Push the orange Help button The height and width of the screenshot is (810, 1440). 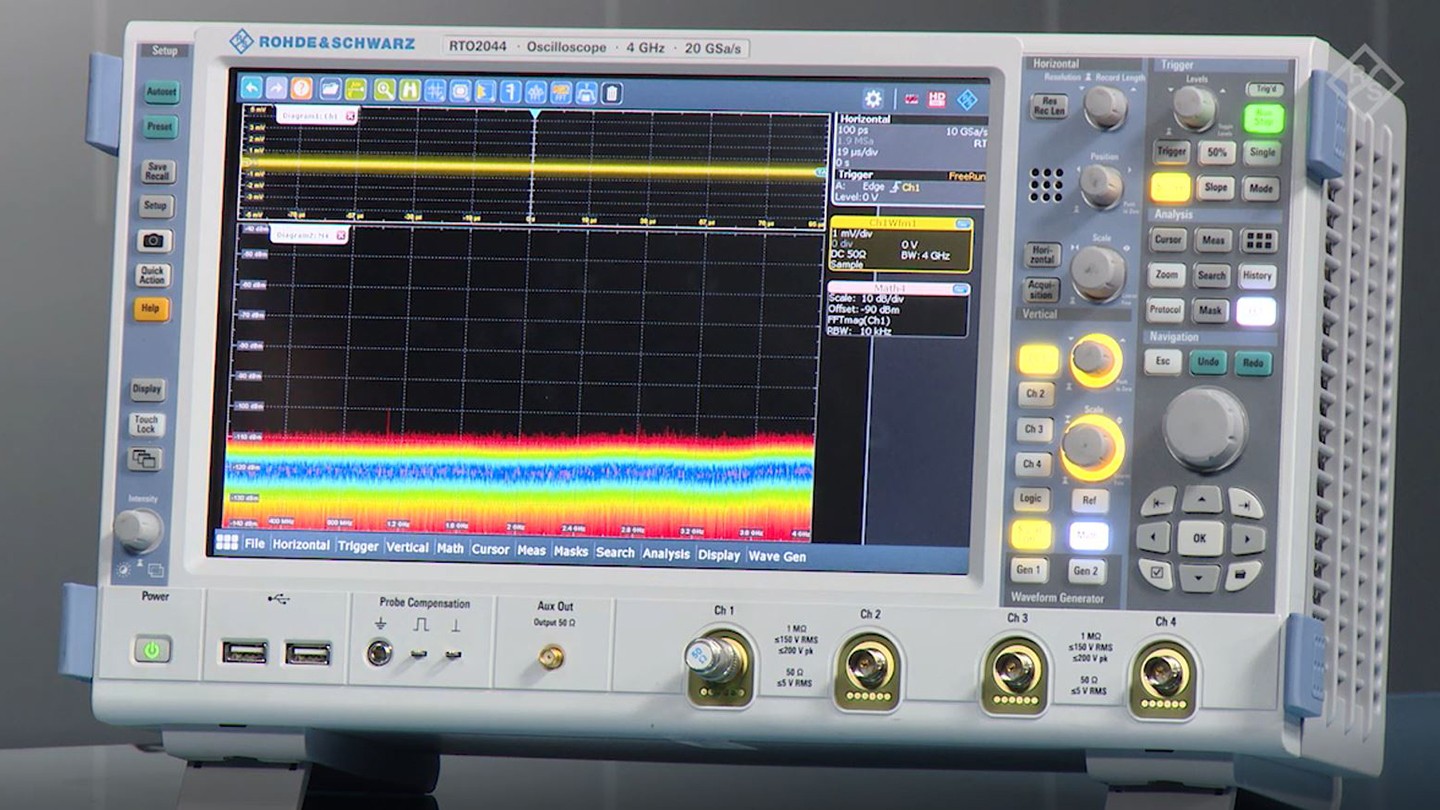[x=151, y=309]
